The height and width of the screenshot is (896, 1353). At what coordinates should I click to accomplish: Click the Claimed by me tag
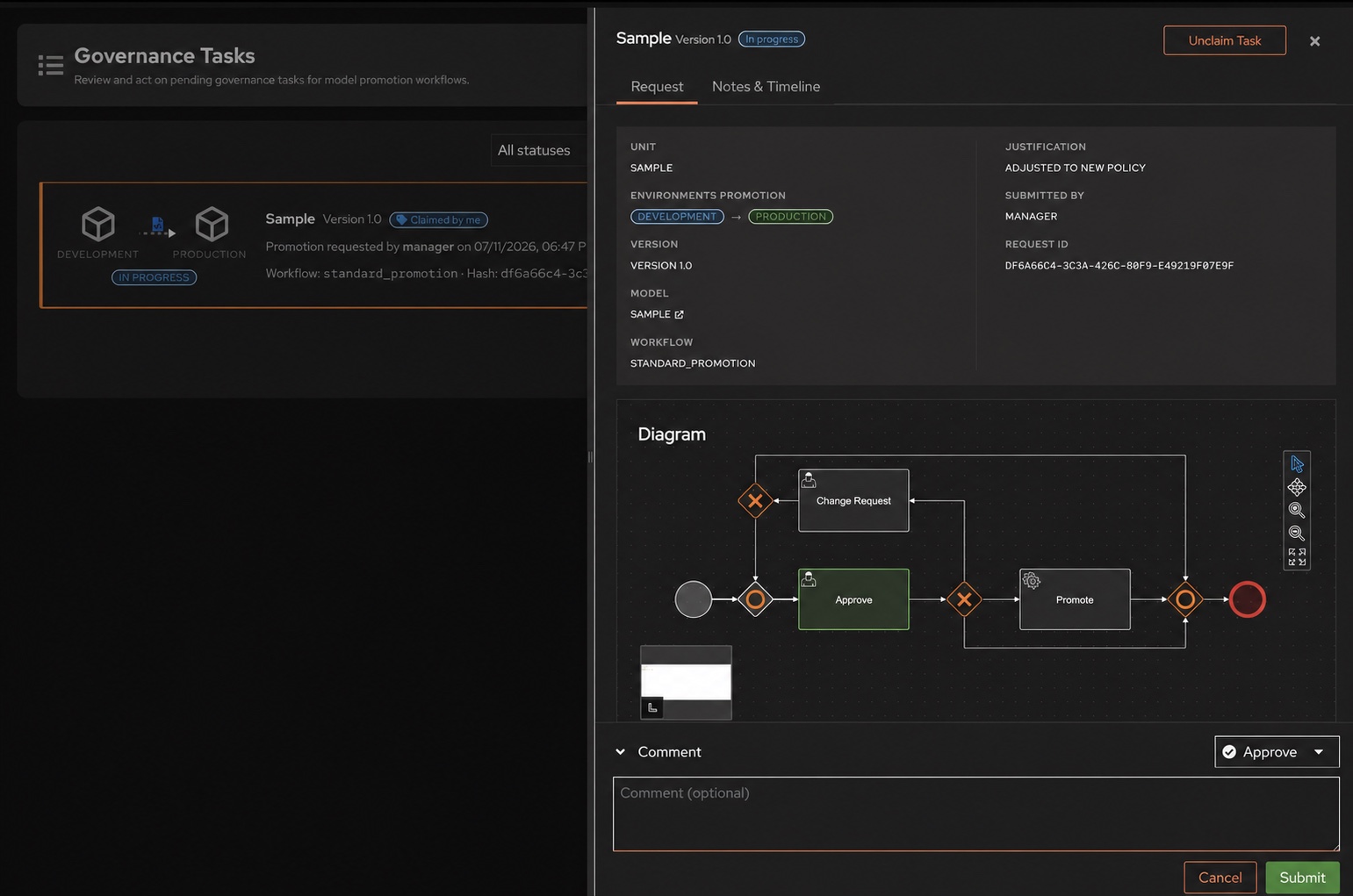click(438, 219)
